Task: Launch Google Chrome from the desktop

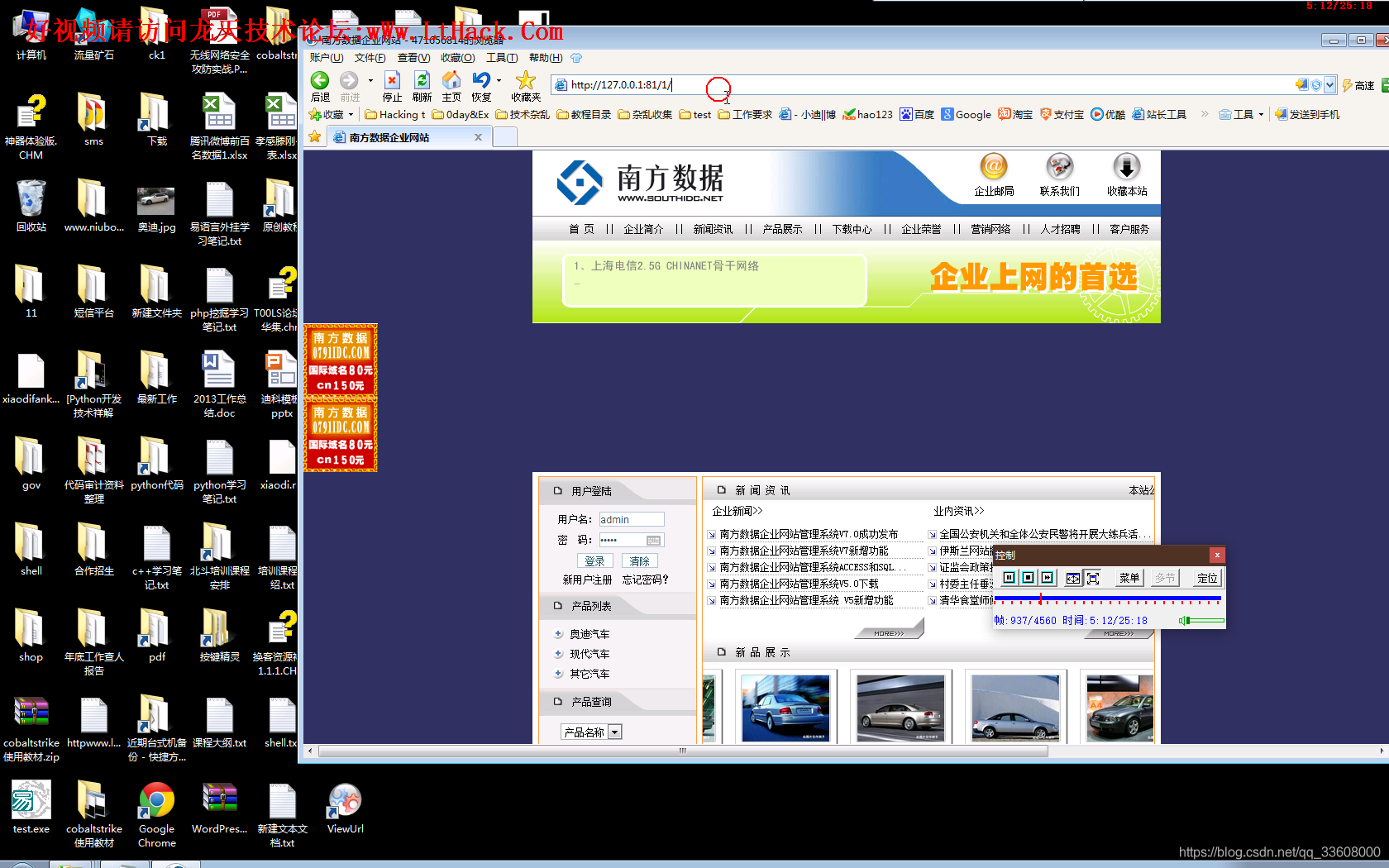Action: 156,798
